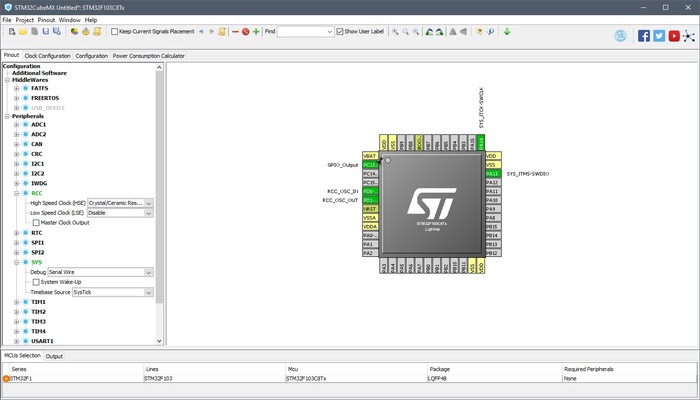Click the first magnifier zoom icon
Image resolution: width=700 pixels, height=400 pixels.
click(x=395, y=32)
